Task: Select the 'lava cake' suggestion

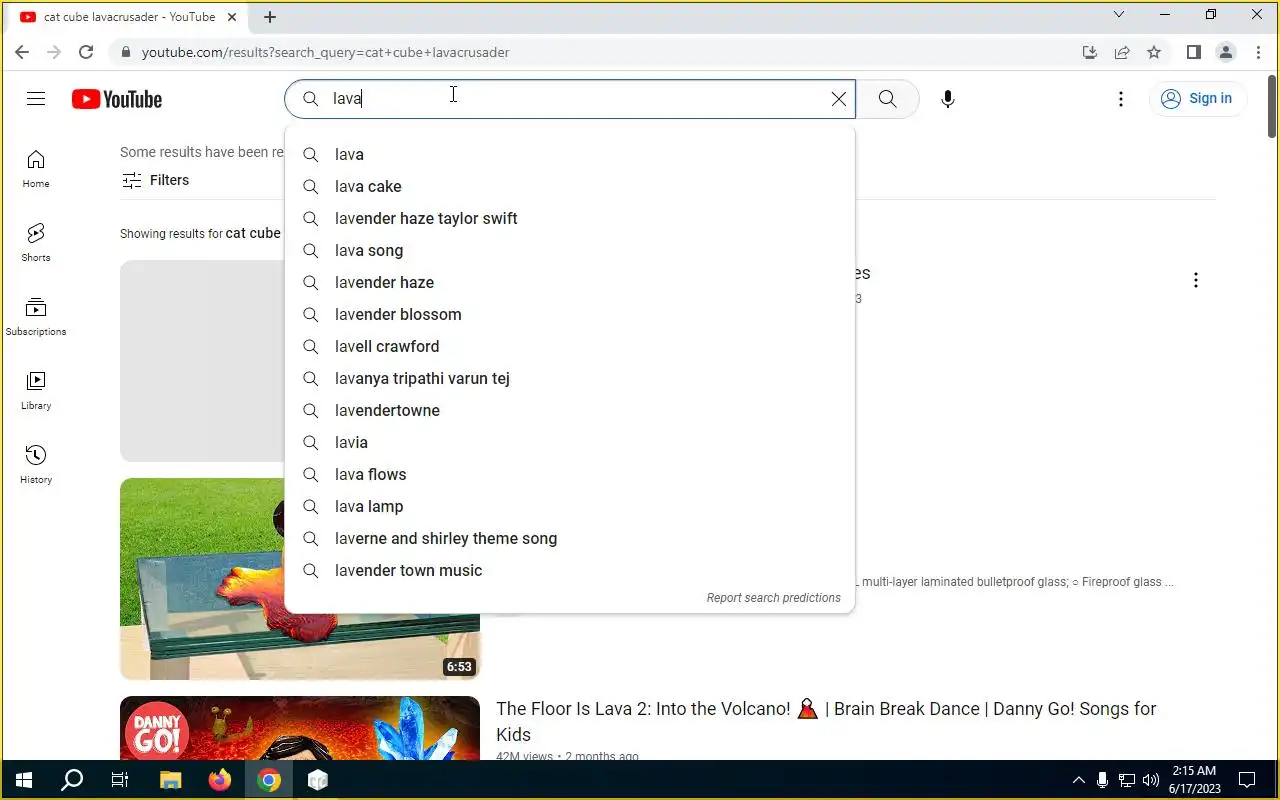Action: 570,186
